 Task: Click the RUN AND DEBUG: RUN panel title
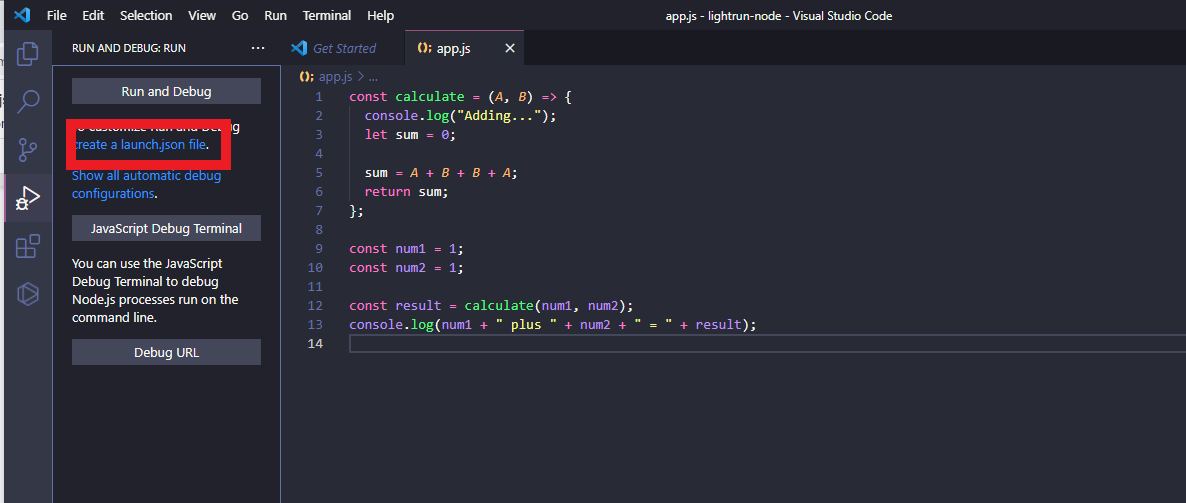point(129,48)
